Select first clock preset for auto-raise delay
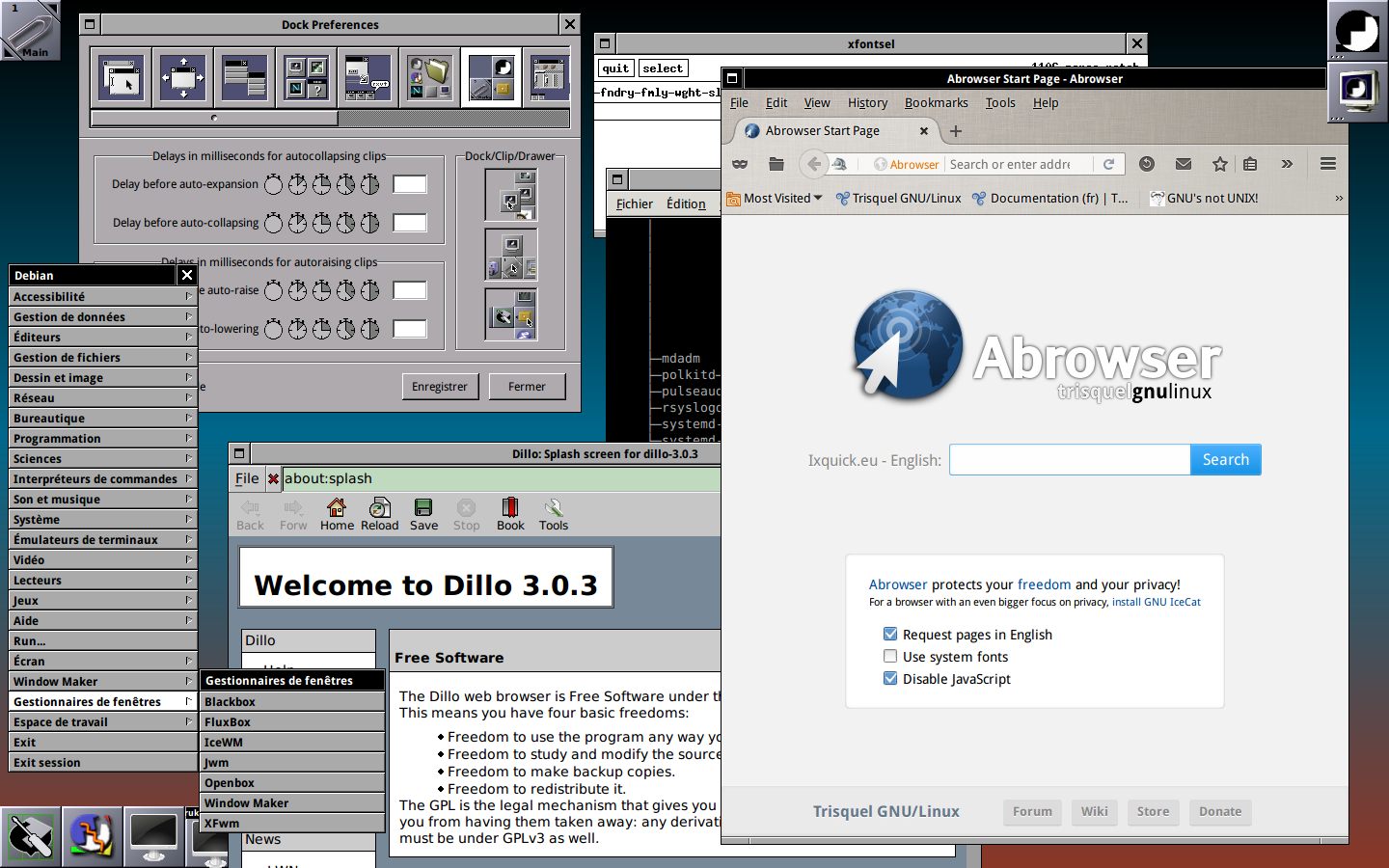 (x=274, y=290)
